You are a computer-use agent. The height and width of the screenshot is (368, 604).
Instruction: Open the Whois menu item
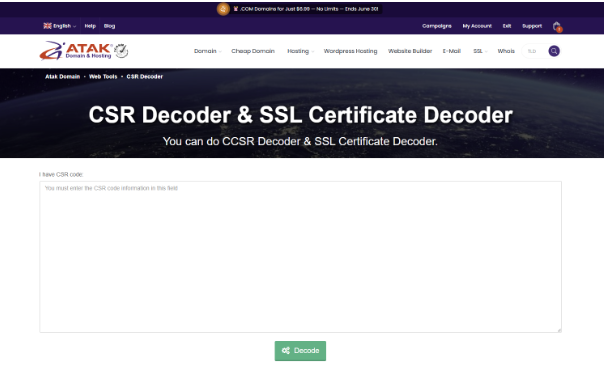click(506, 51)
